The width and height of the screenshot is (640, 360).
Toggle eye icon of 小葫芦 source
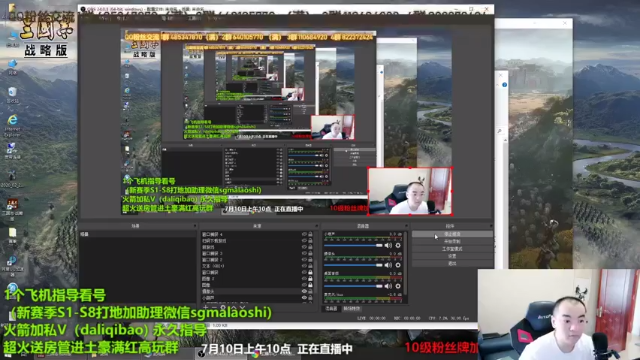pyautogui.click(x=304, y=298)
